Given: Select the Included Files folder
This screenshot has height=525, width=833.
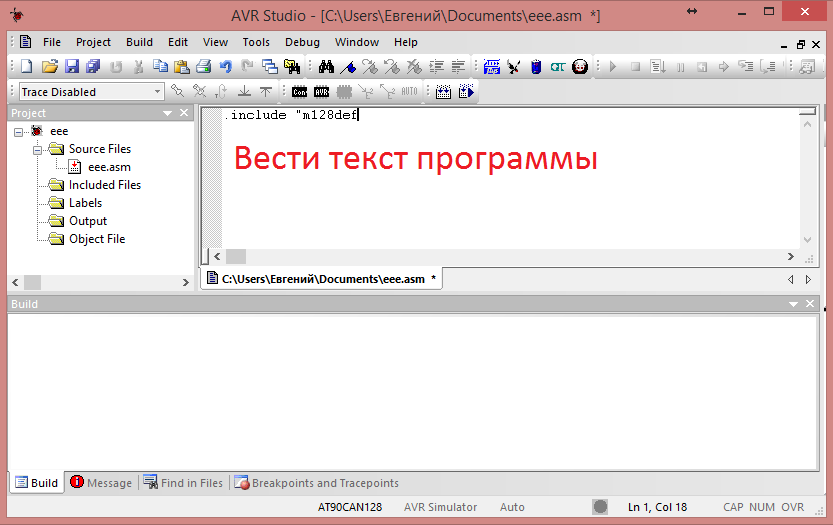Looking at the screenshot, I should point(105,185).
